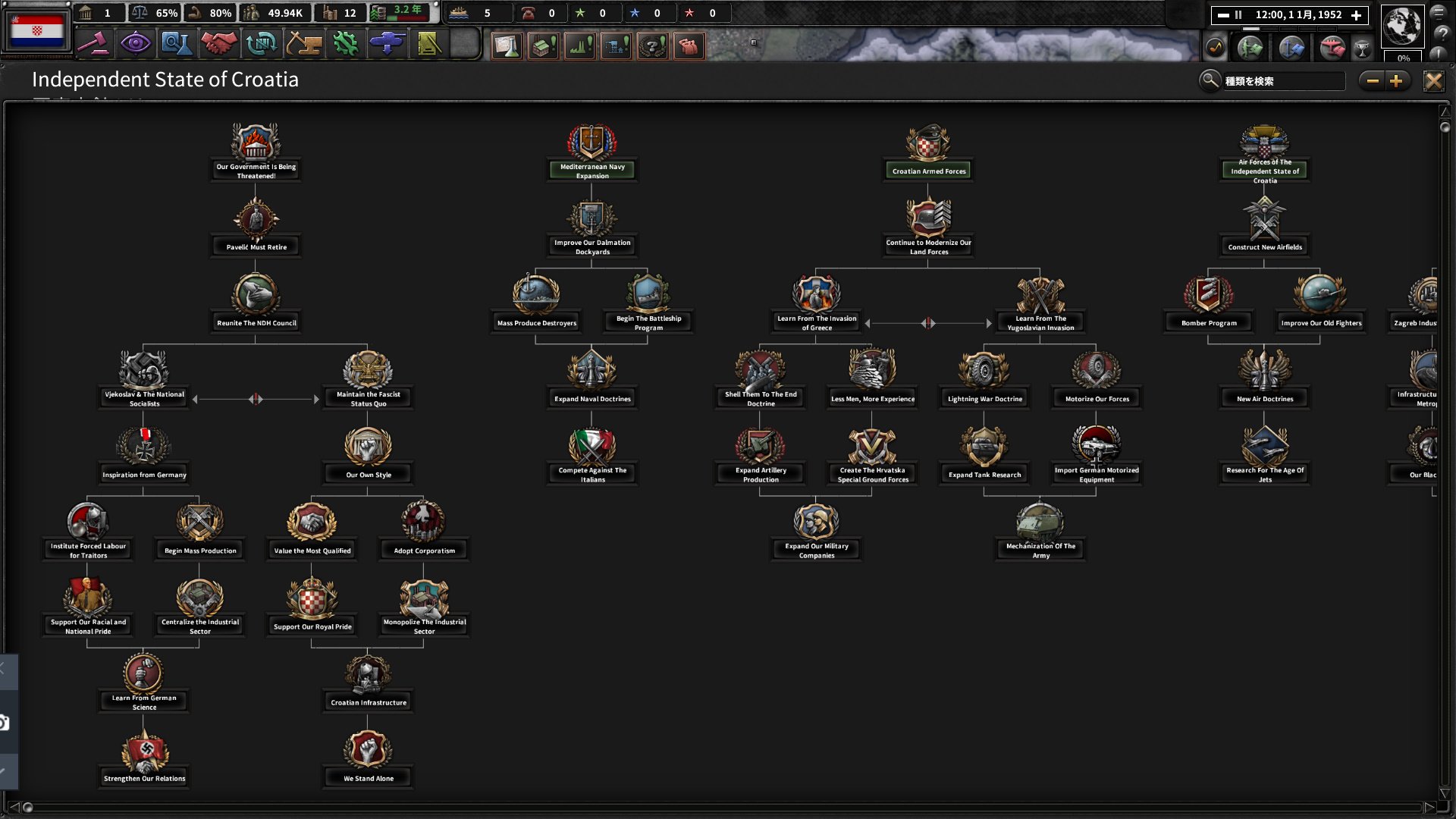Click the war support 80% indicator
Screen dimensions: 1456x819
(209, 13)
